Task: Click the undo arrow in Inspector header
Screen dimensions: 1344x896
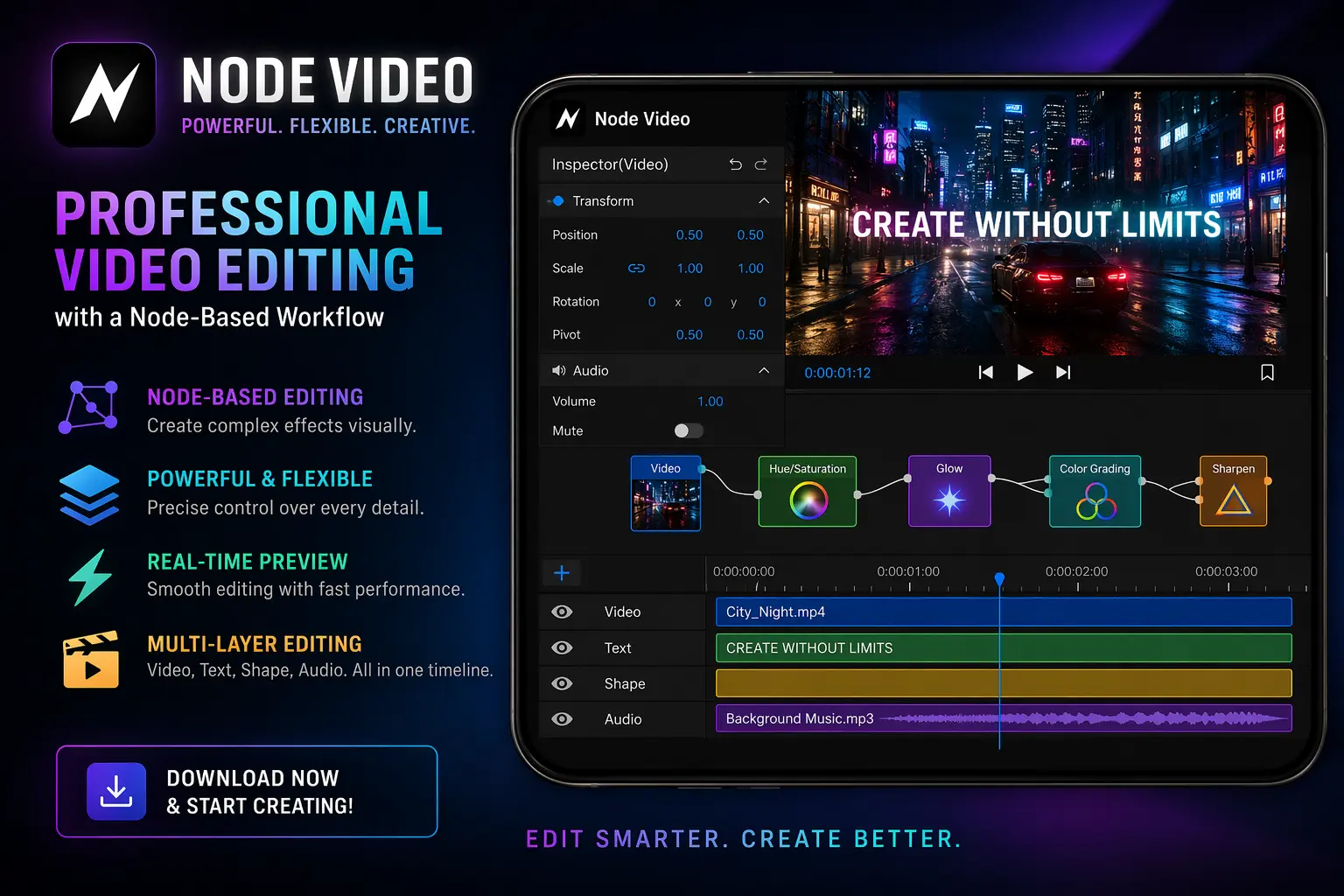Action: (736, 164)
